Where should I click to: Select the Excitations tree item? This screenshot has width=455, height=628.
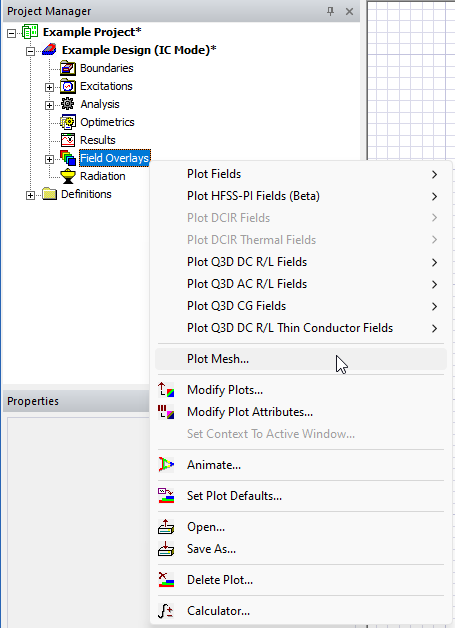[106, 86]
